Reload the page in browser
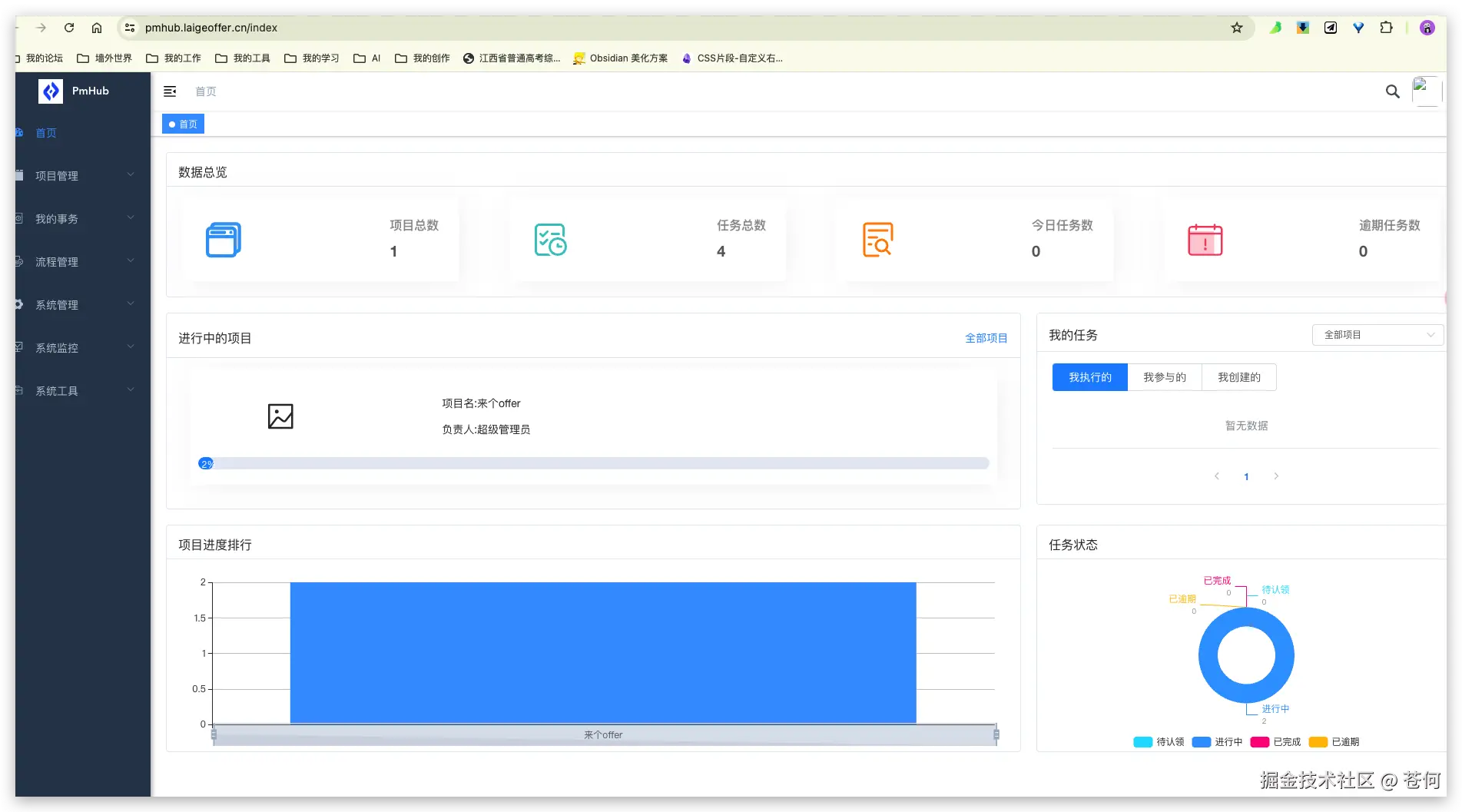Screen dimensions: 1462x812 [69, 28]
